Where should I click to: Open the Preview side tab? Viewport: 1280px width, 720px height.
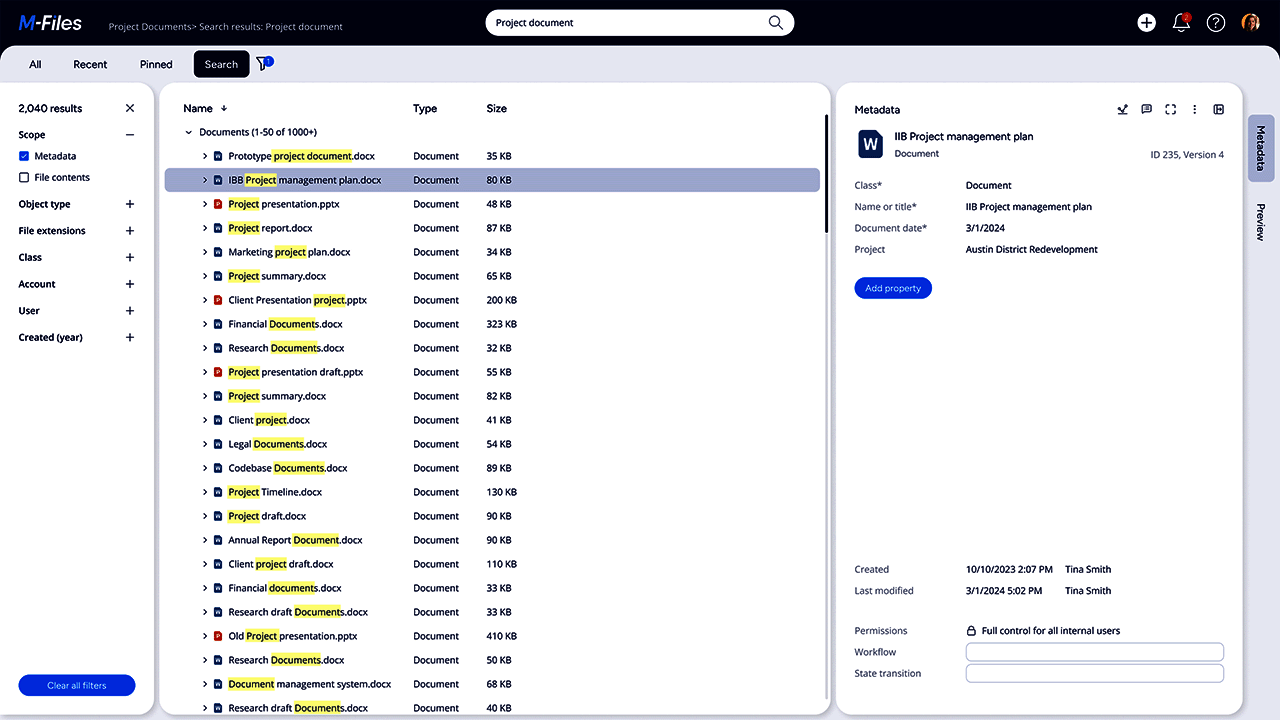pos(1260,222)
